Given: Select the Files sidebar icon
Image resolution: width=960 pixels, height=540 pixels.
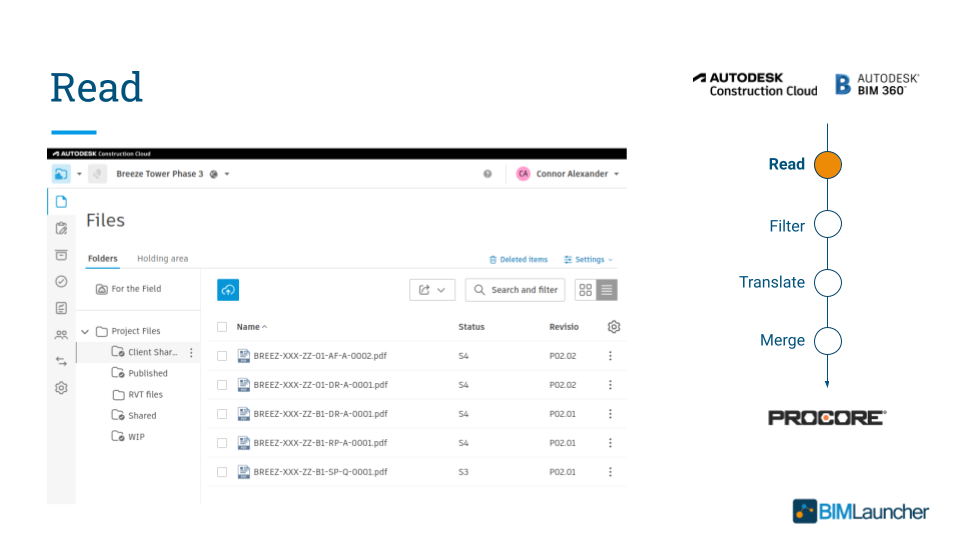Looking at the screenshot, I should pyautogui.click(x=61, y=201).
